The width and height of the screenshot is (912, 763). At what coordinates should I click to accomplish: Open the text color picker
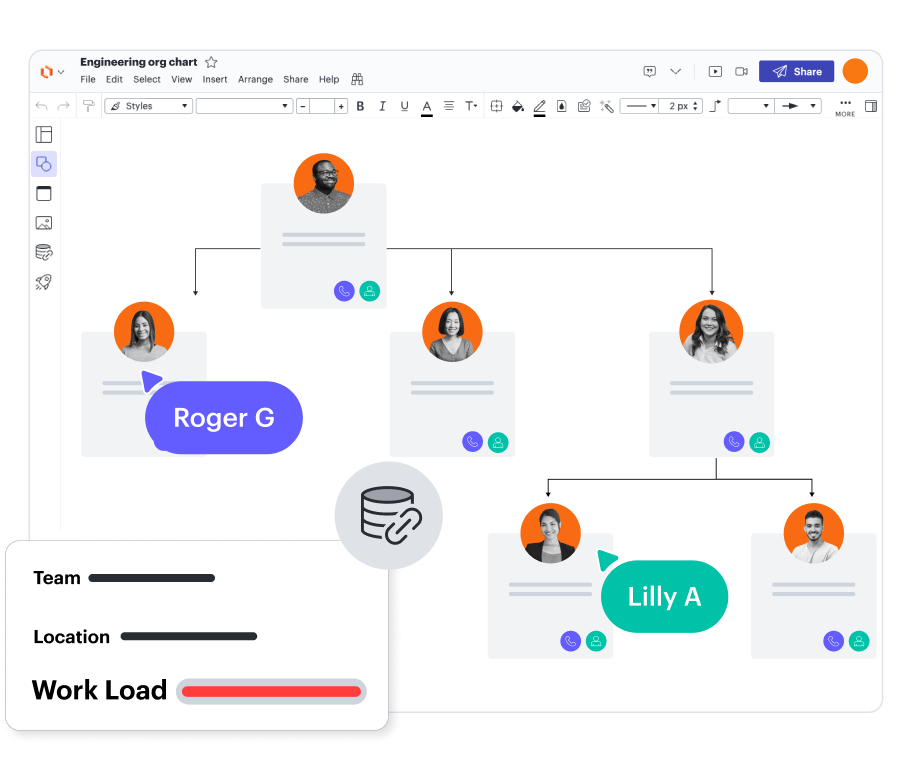427,106
